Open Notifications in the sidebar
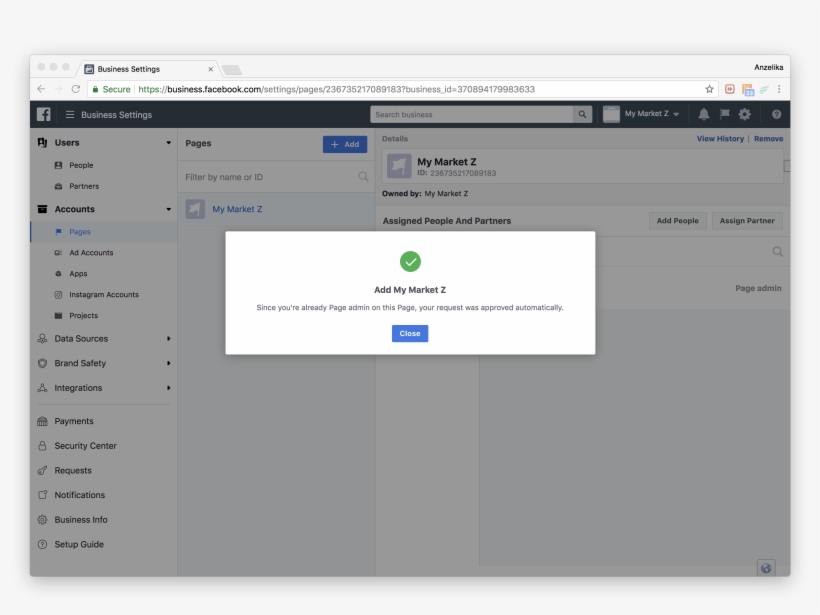This screenshot has width=820, height=615. 79,495
